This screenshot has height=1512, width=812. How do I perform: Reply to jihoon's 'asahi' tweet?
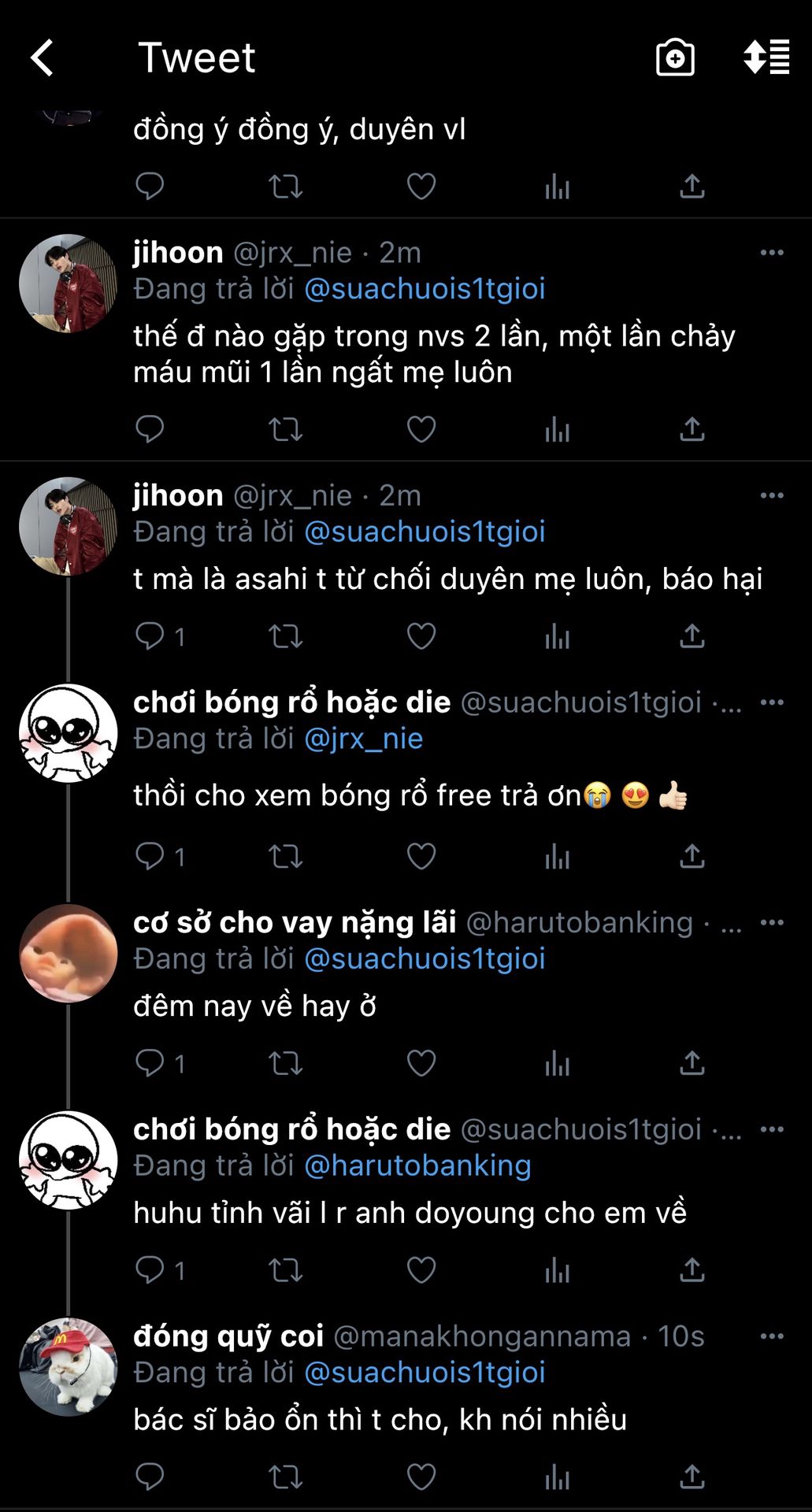pos(150,636)
